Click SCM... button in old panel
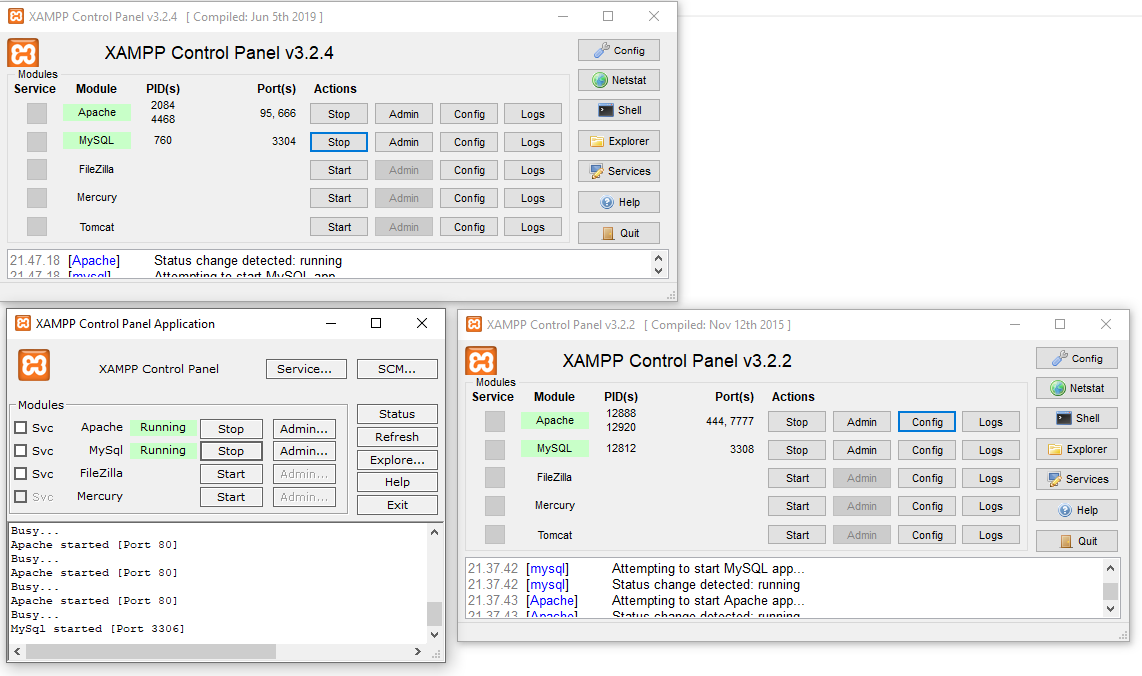 (397, 369)
